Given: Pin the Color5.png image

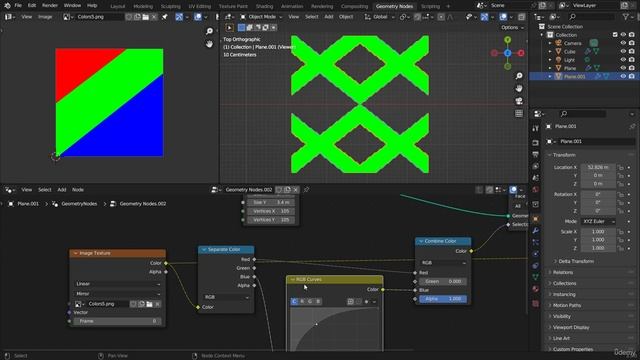Looking at the screenshot, I should tap(165, 17).
